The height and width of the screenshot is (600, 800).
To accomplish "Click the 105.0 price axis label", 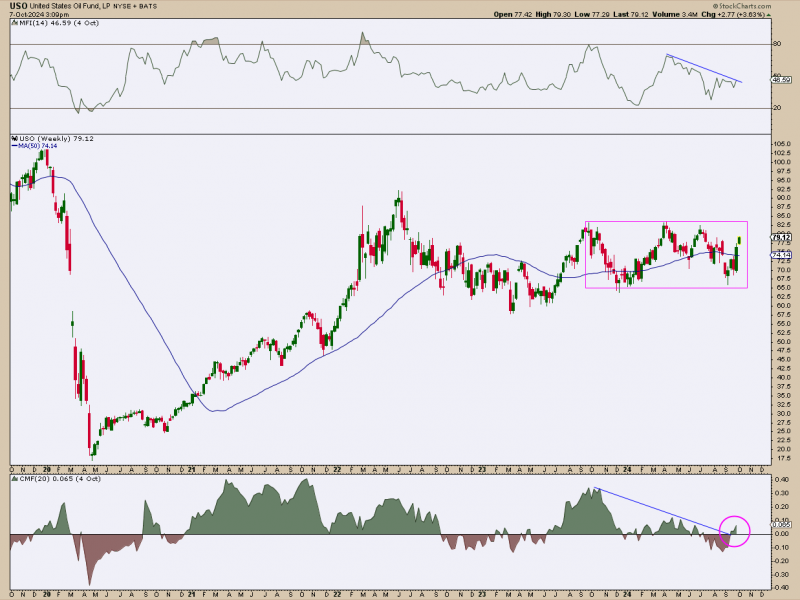I will [x=782, y=144].
